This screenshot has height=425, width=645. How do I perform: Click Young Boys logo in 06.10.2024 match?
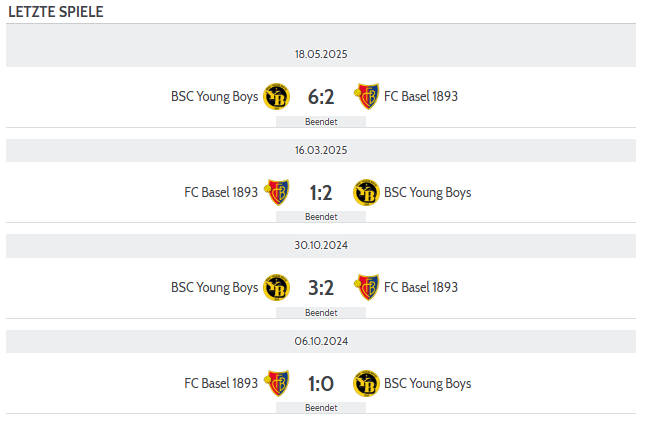coord(366,383)
